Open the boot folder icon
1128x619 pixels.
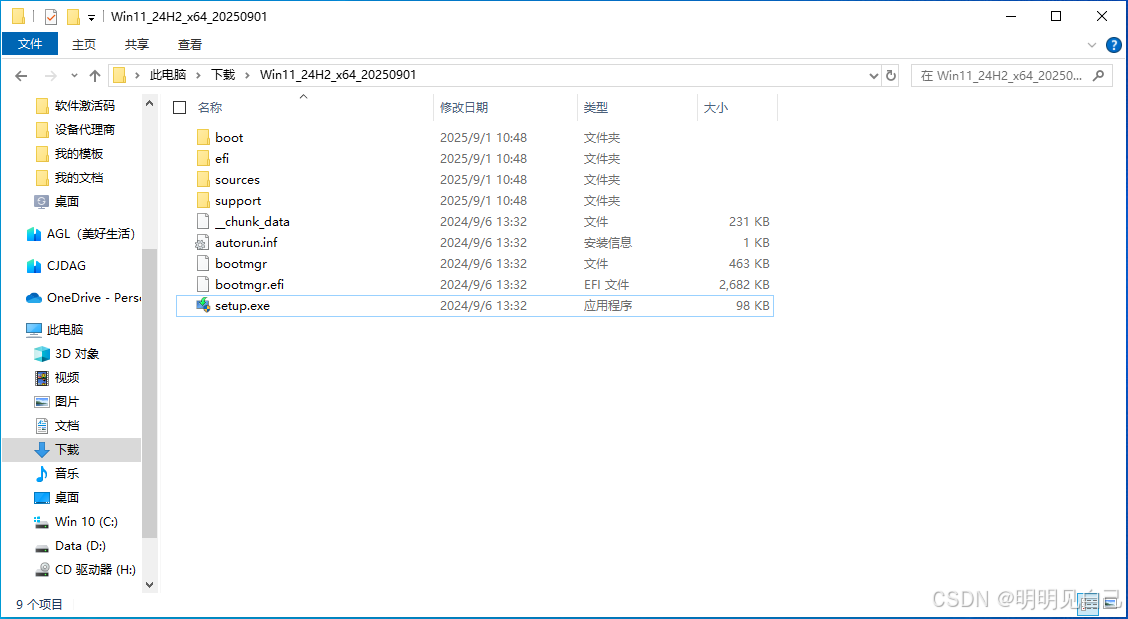pos(203,137)
